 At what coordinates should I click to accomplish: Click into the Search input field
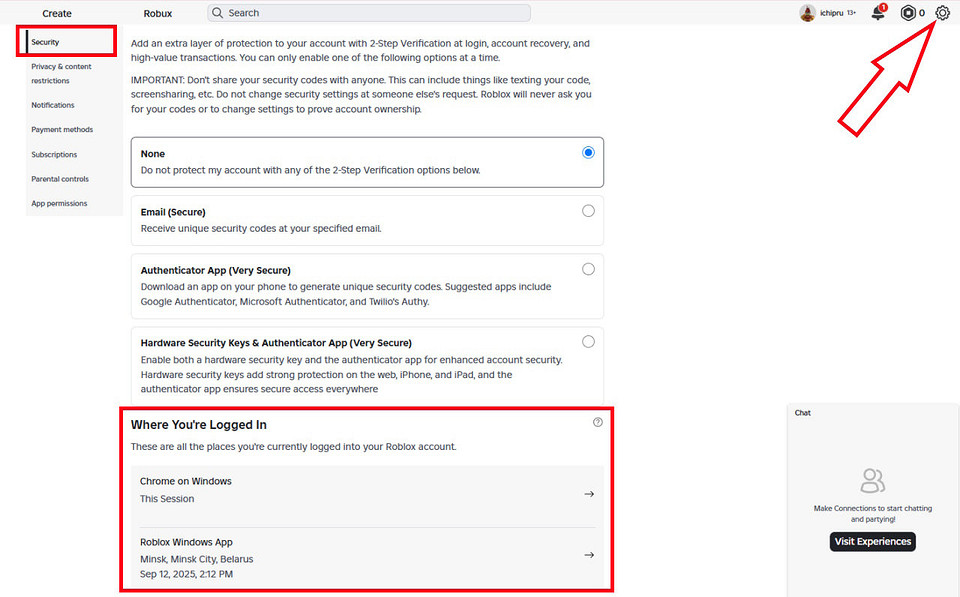[x=369, y=13]
